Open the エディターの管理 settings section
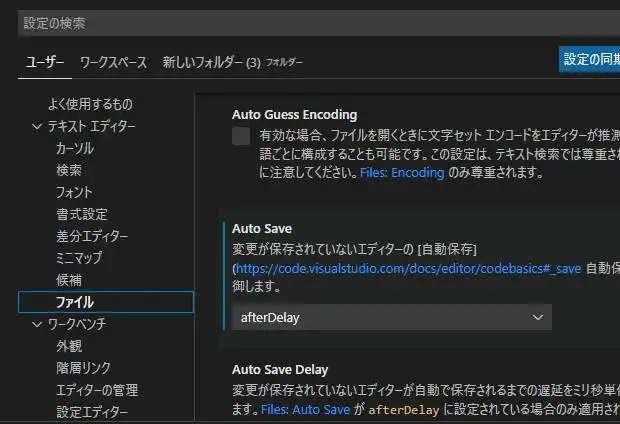 97,390
